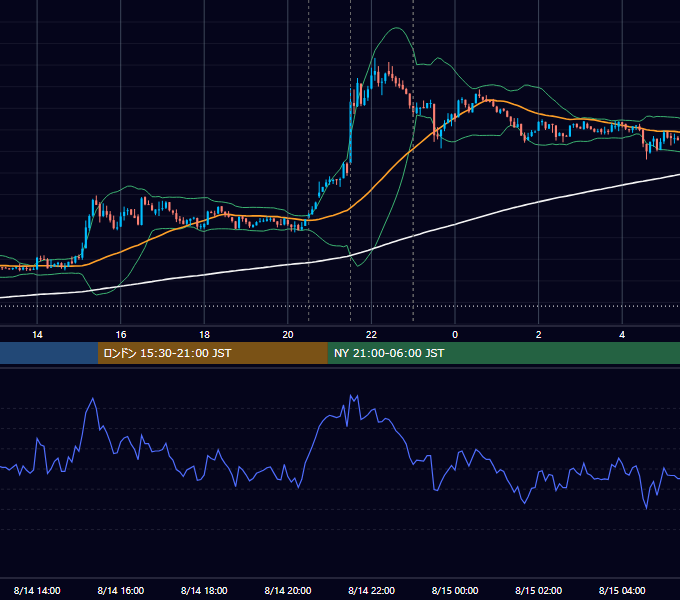Click the hour label 2 on price chart
Screen dimensions: 680x600
(538, 335)
